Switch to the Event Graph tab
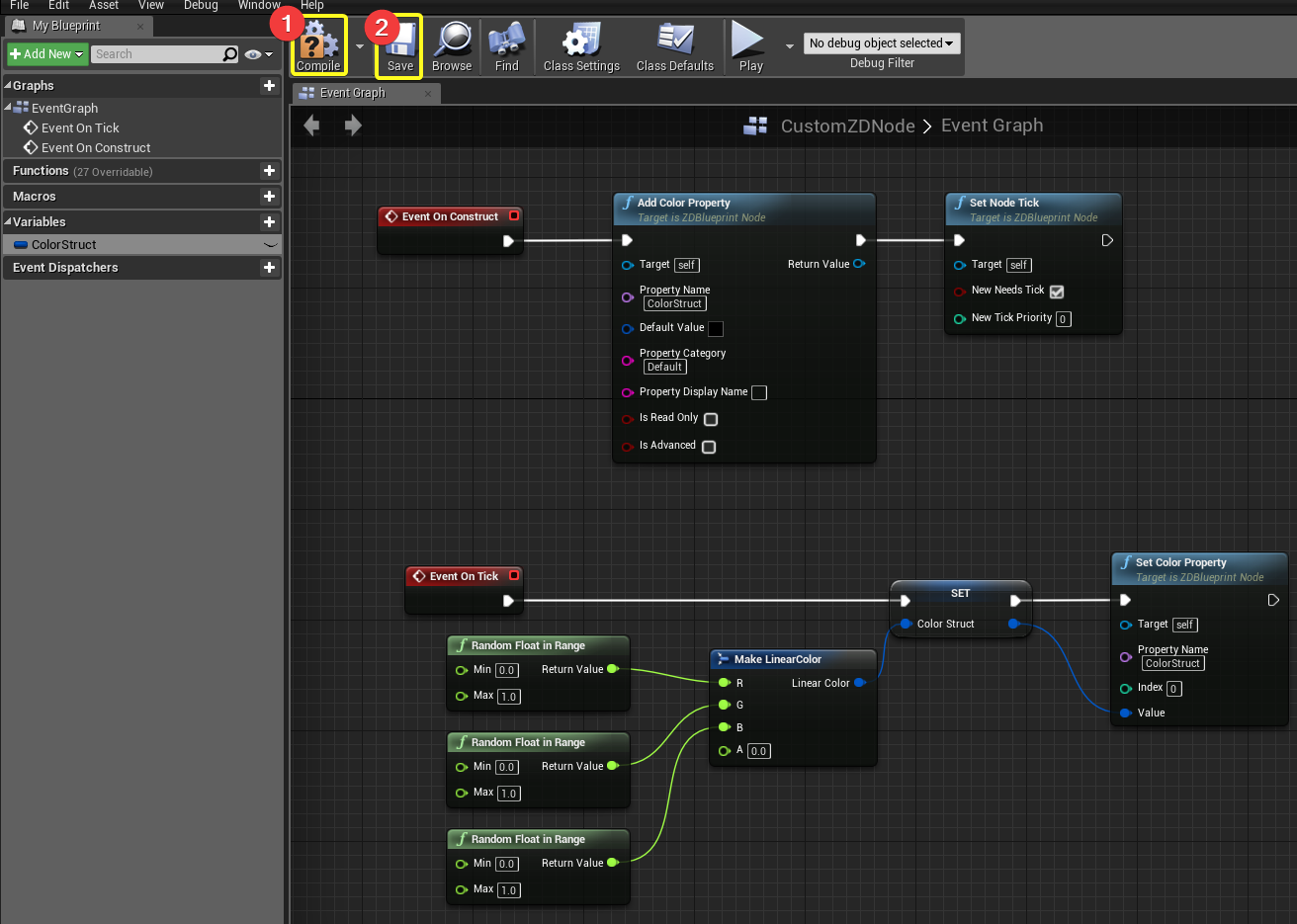This screenshot has width=1297, height=924. click(x=353, y=93)
